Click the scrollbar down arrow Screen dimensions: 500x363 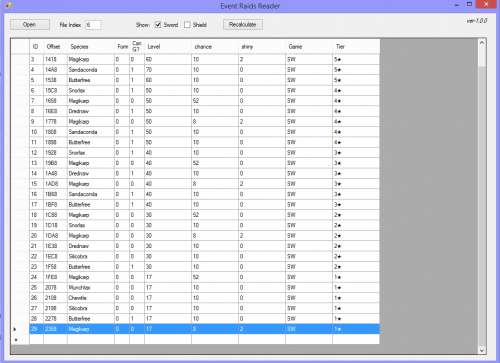click(482, 350)
